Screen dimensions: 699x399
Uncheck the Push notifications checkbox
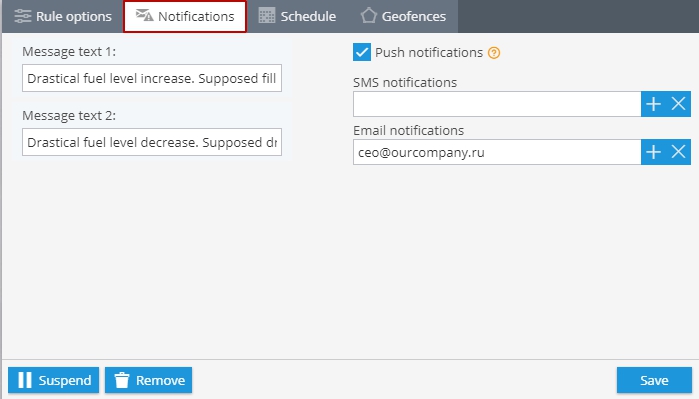[362, 52]
